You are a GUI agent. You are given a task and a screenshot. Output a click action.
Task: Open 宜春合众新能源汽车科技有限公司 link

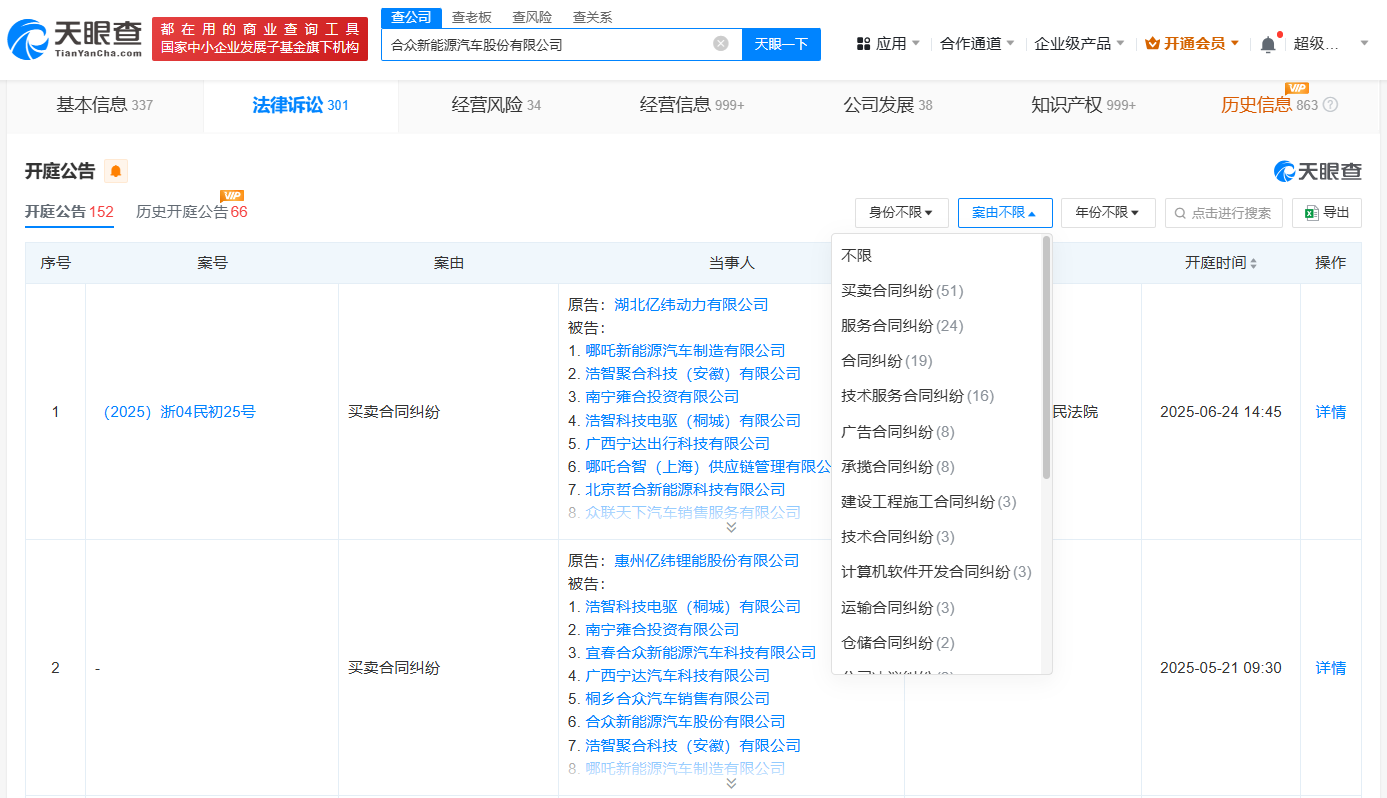[701, 653]
